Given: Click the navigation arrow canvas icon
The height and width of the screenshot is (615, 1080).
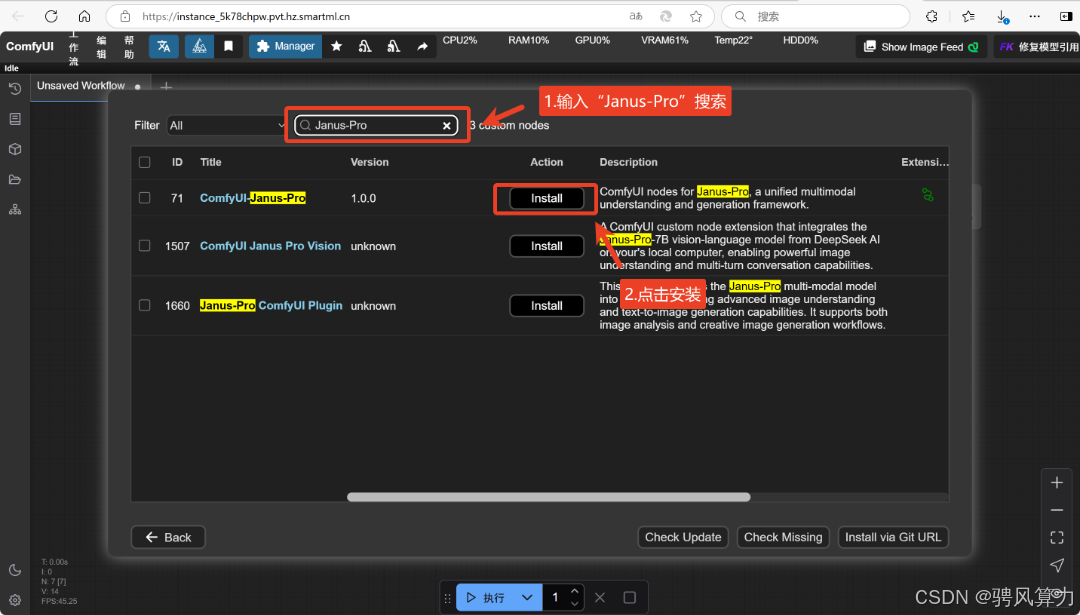Looking at the screenshot, I should (1057, 565).
